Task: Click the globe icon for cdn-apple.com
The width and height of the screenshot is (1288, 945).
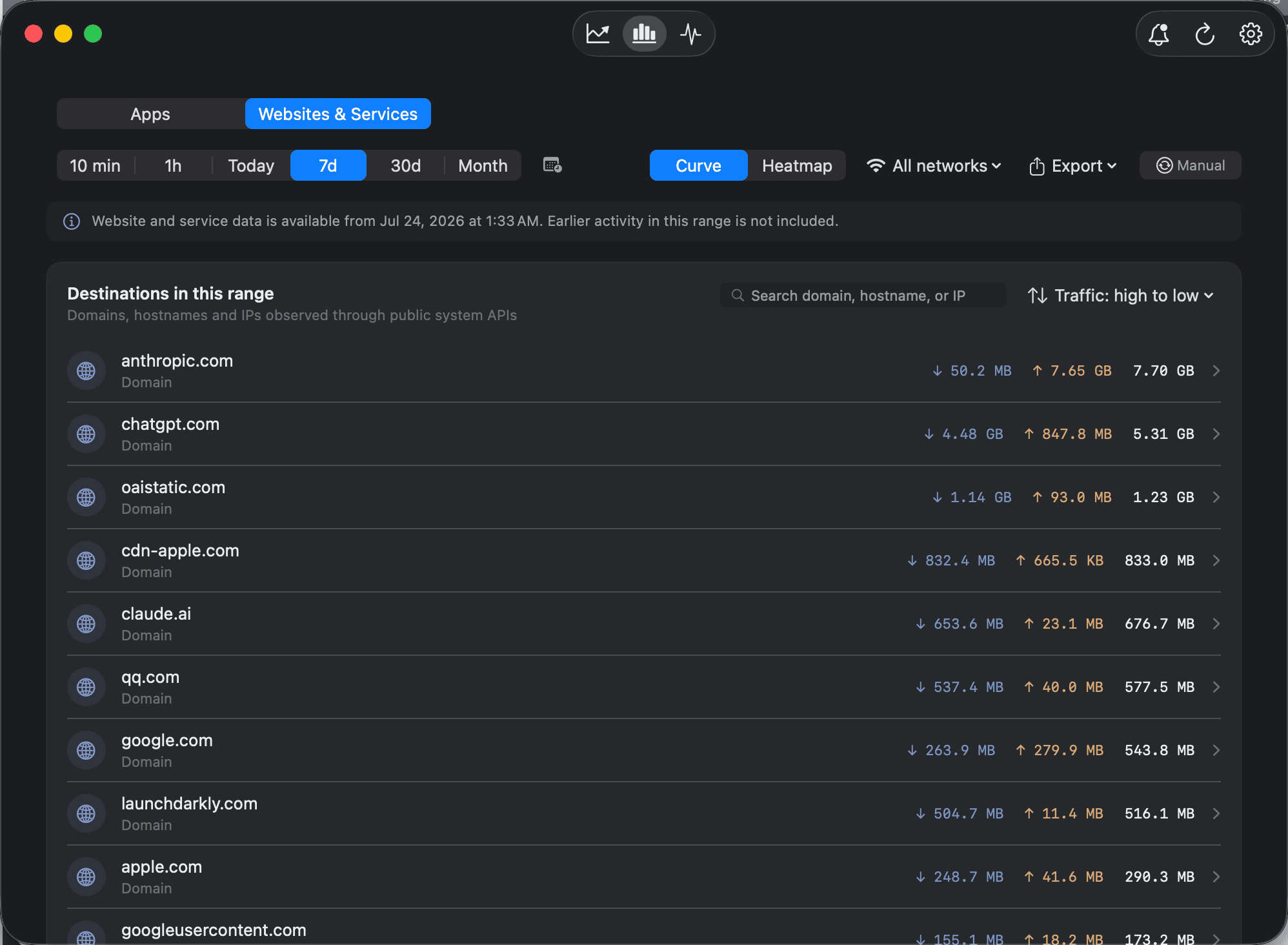Action: pos(86,560)
